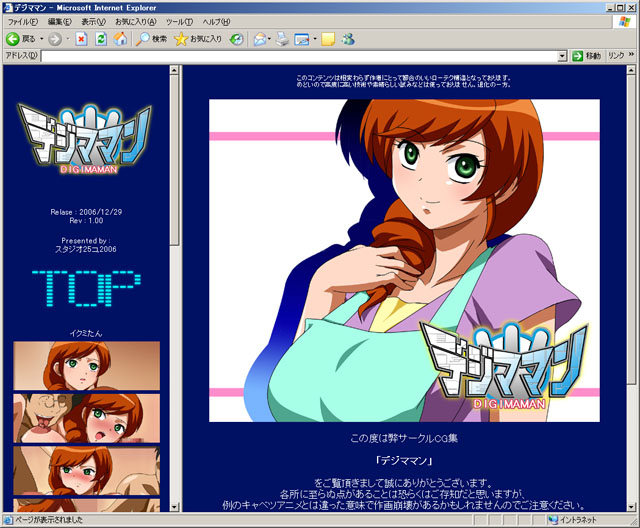Click the Messenger people icon
Image resolution: width=640 pixels, height=528 pixels.
tap(348, 39)
